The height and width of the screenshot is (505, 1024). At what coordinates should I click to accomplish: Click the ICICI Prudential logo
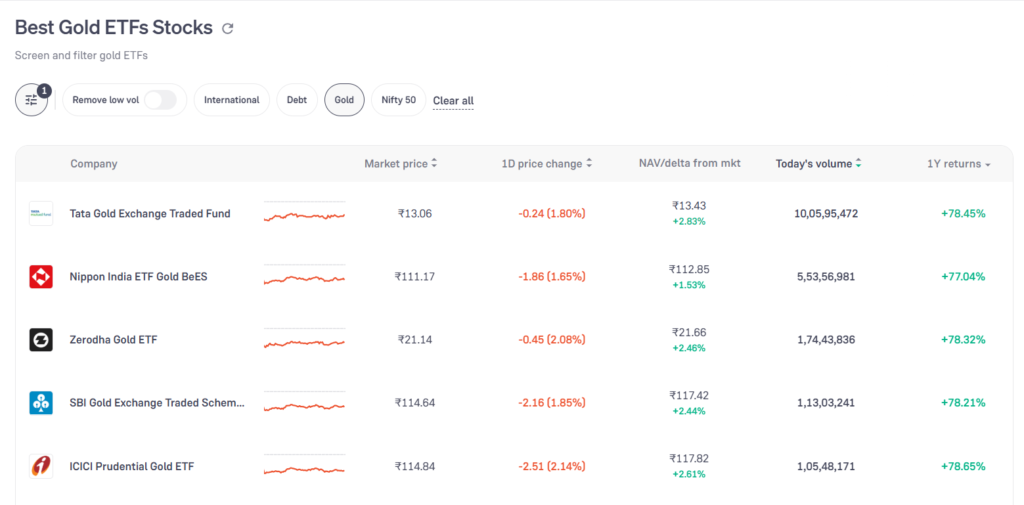[x=41, y=466]
